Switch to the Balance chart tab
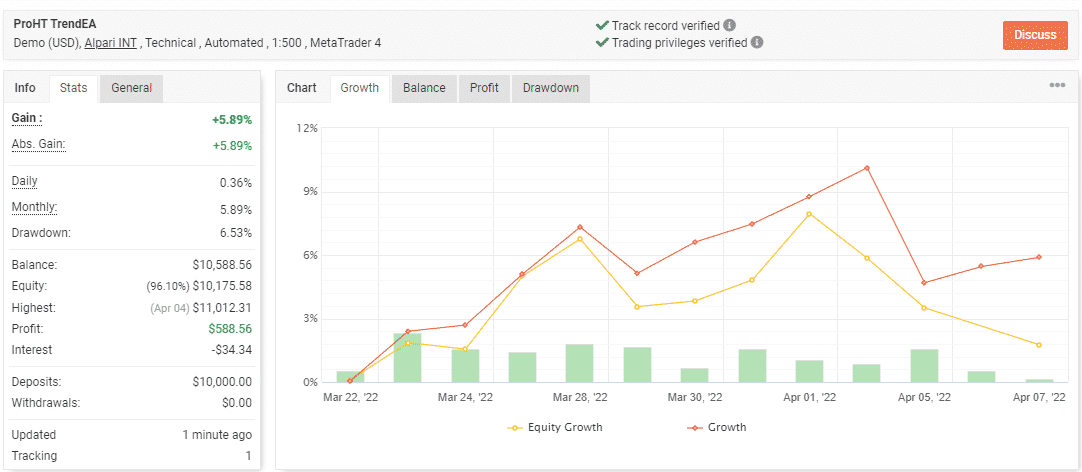 424,88
